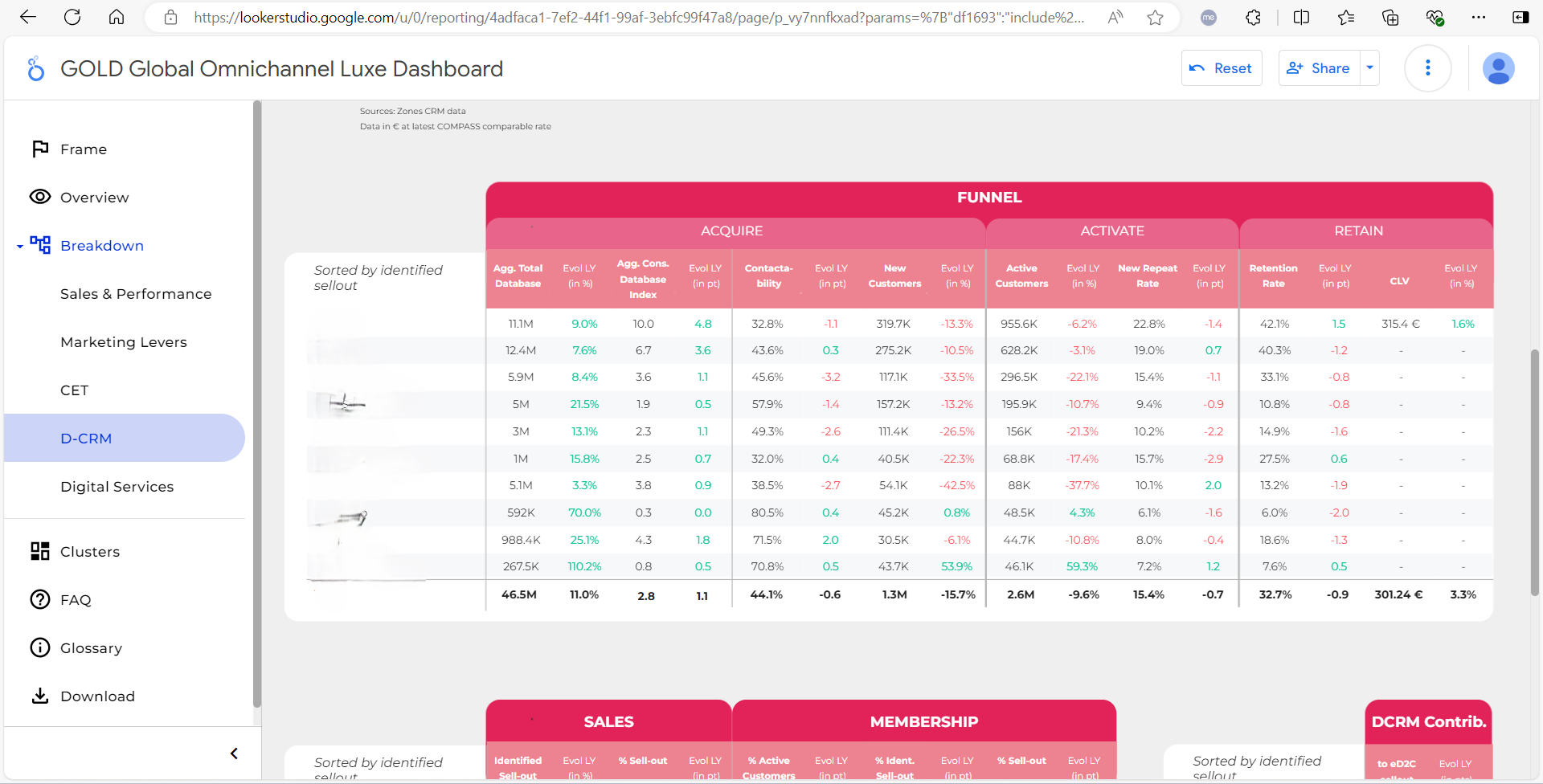Image resolution: width=1543 pixels, height=784 pixels.
Task: Expand the Share dropdown arrow
Action: coord(1370,68)
